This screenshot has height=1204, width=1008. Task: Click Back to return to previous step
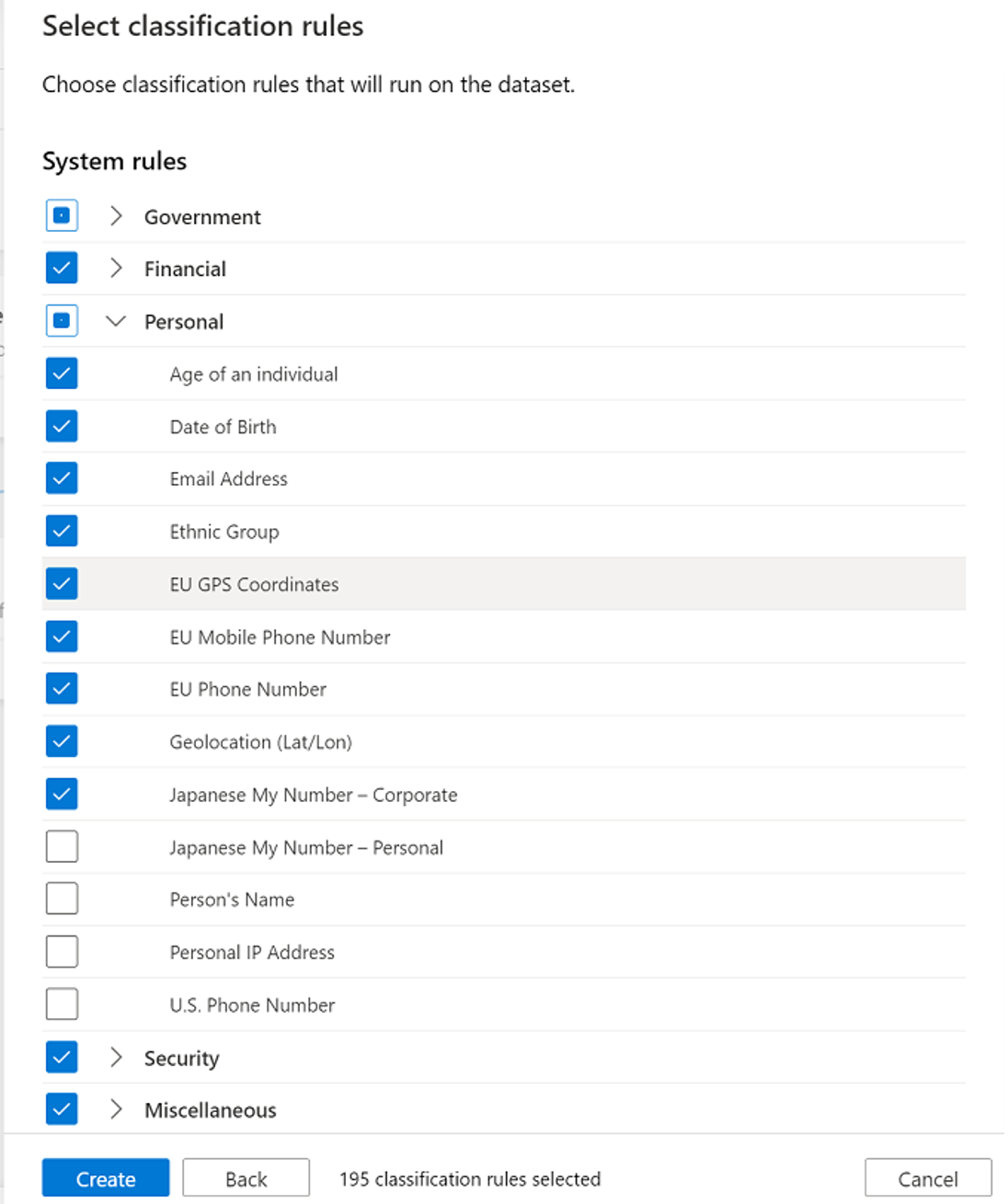click(246, 1178)
